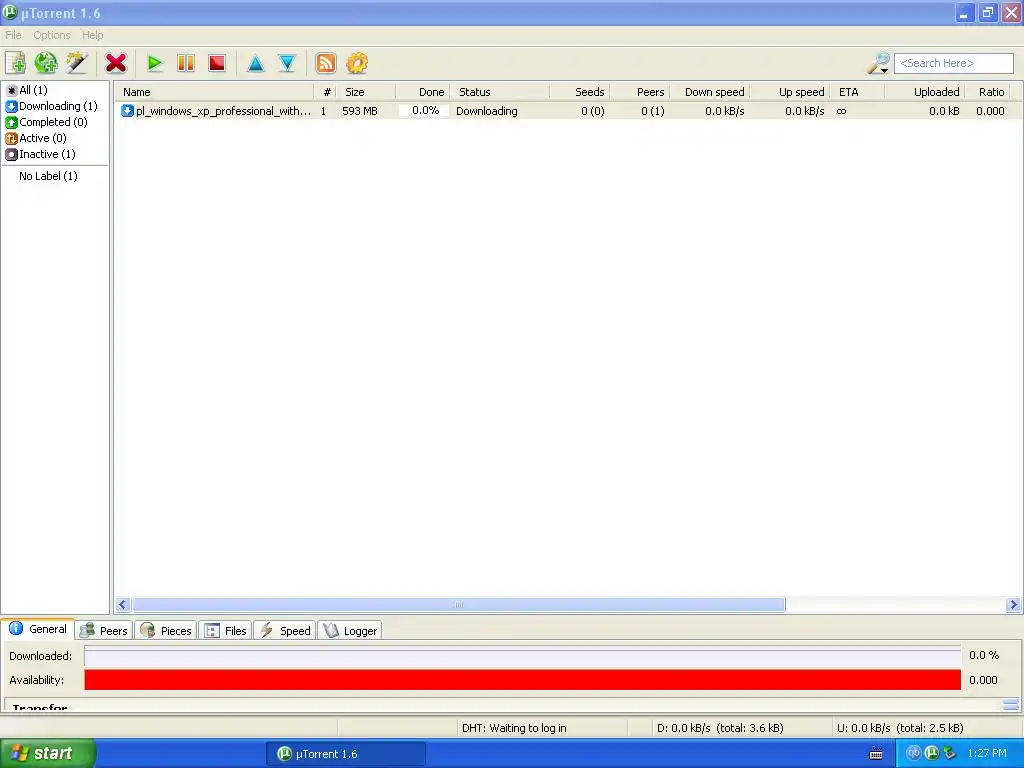This screenshot has height=768, width=1024.
Task: Start torrent with green play icon
Action: (x=155, y=63)
